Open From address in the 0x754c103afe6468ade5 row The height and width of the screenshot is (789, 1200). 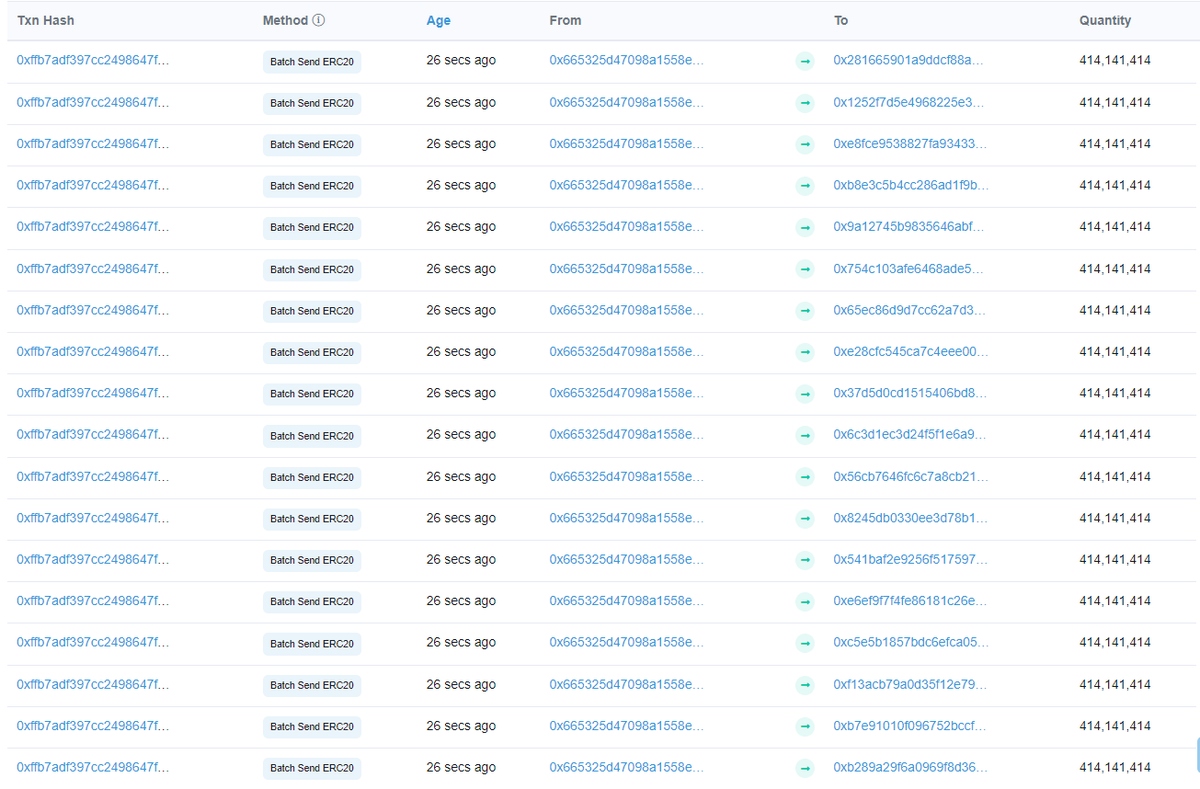[x=626, y=268]
